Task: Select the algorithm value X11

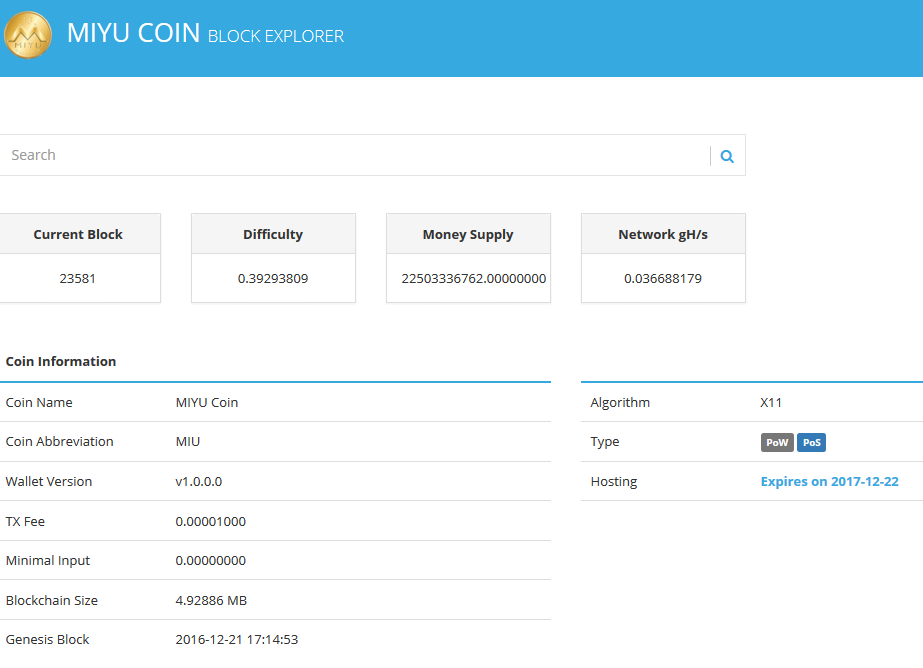Action: [771, 403]
